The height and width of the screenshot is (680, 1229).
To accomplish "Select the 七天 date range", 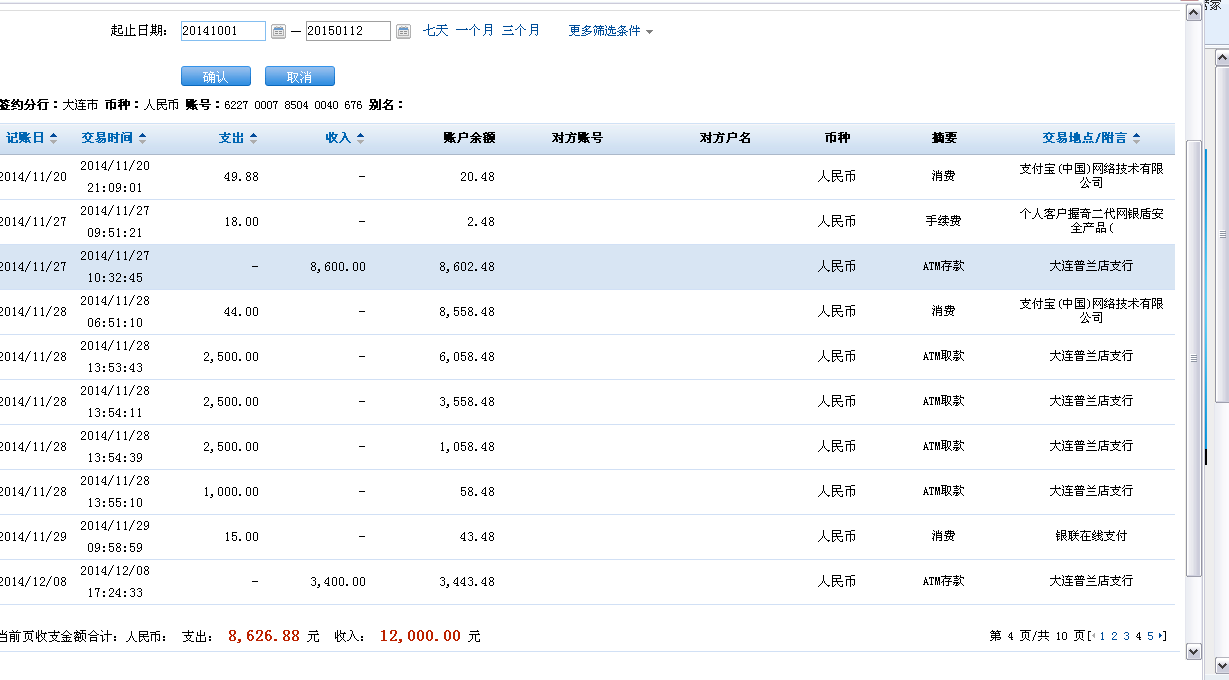I will 435,31.
